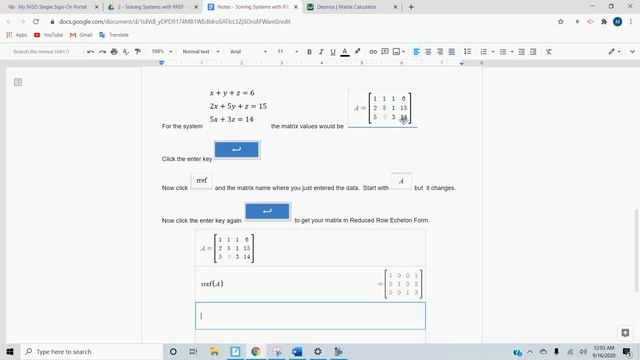Screen dimensions: 640x360
Task: Toggle underline formatting
Action: click(333, 51)
